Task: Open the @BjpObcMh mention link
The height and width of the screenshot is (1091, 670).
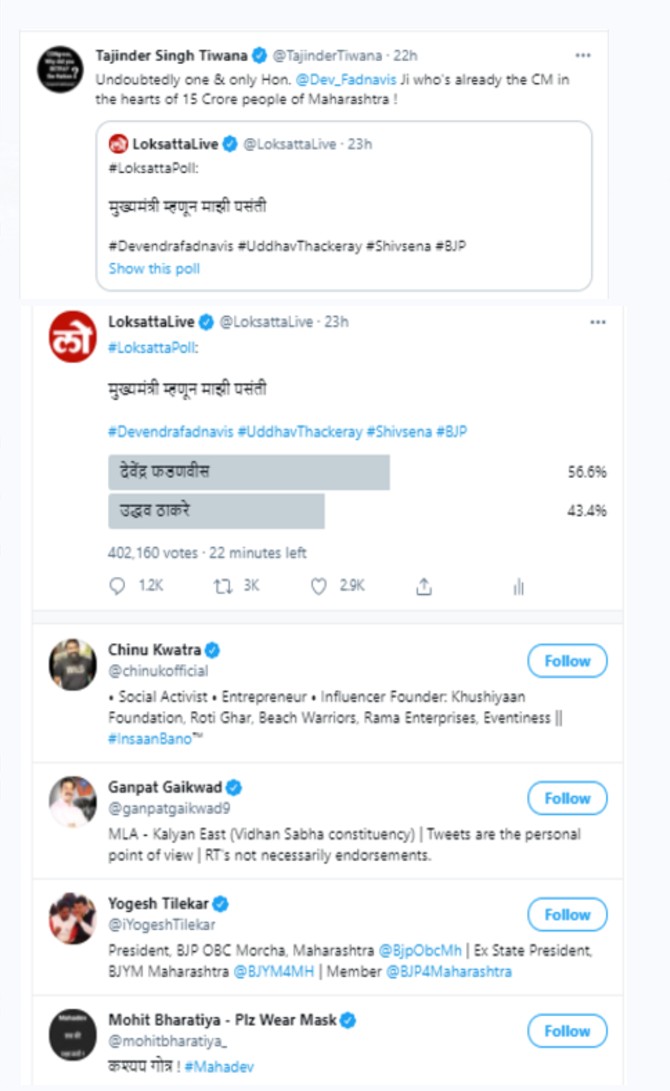Action: click(420, 950)
